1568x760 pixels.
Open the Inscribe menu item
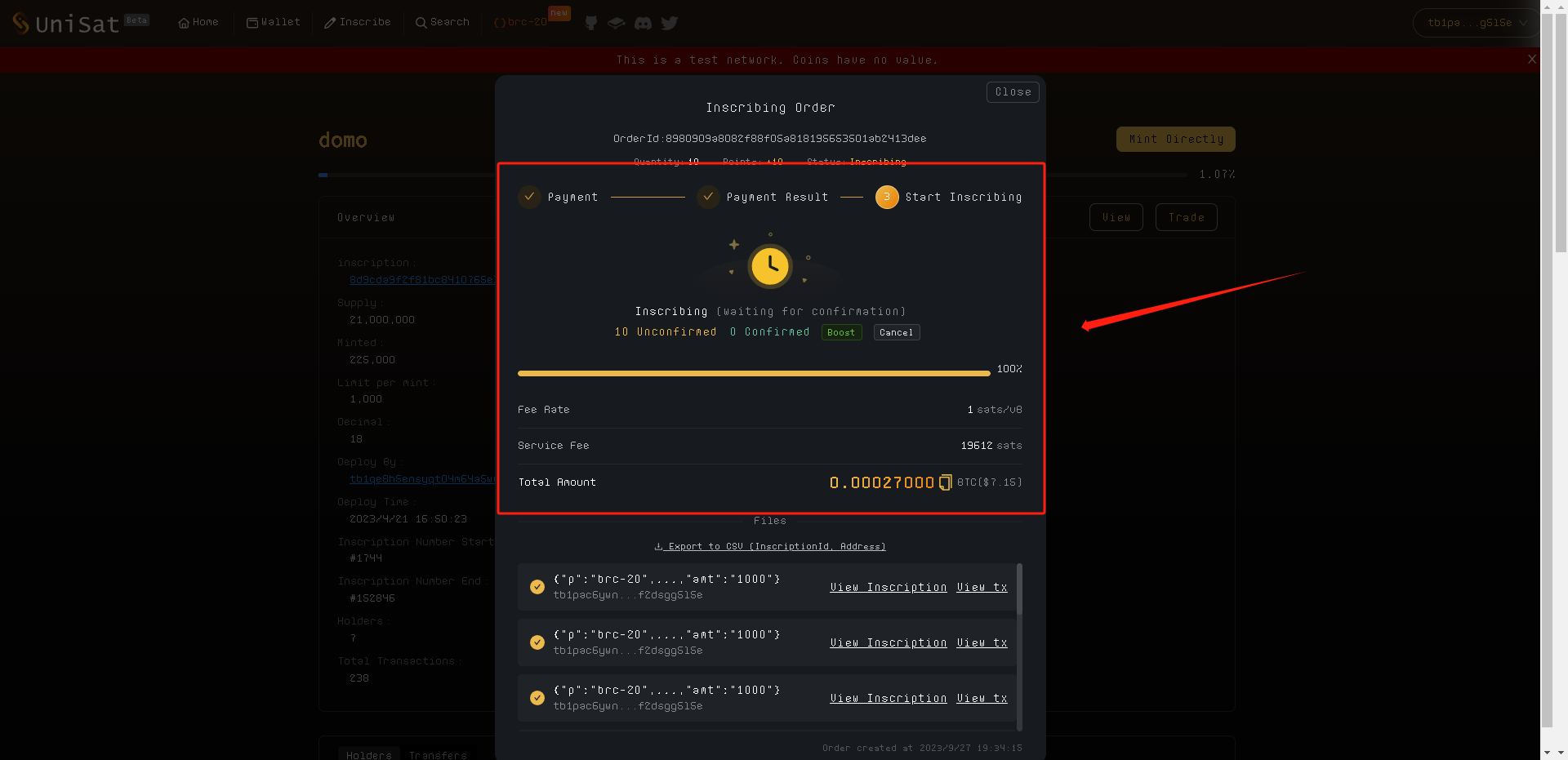pyautogui.click(x=358, y=22)
